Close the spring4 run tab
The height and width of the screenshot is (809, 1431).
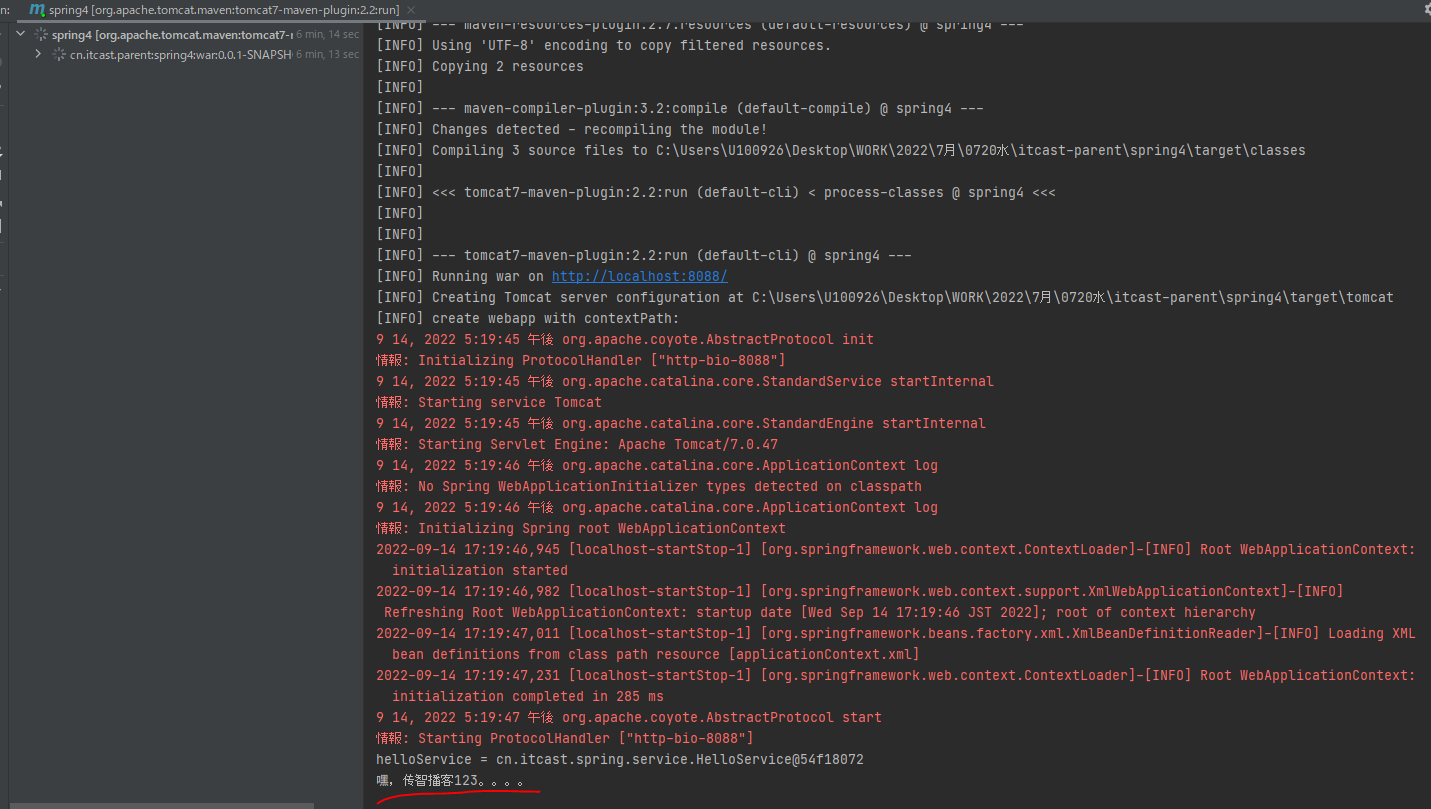tap(409, 10)
